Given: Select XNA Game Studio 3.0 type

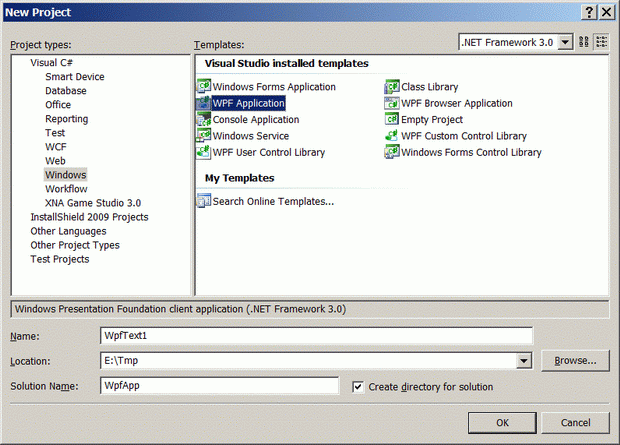Looking at the screenshot, I should coord(93,203).
